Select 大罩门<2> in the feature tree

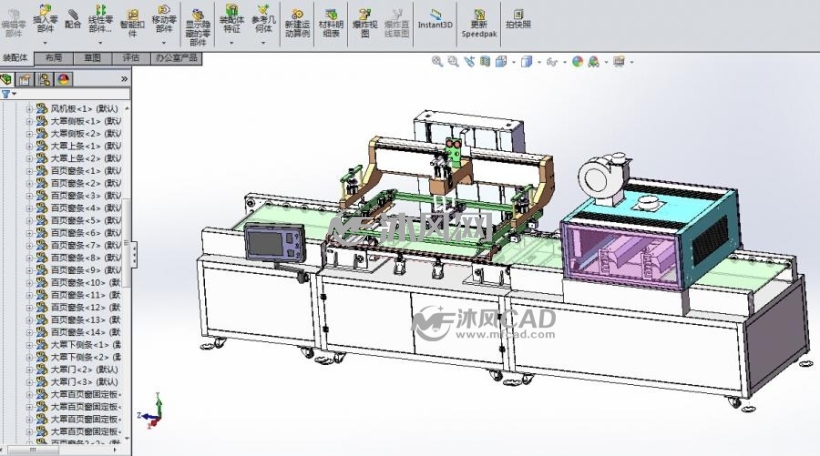[x=84, y=369]
